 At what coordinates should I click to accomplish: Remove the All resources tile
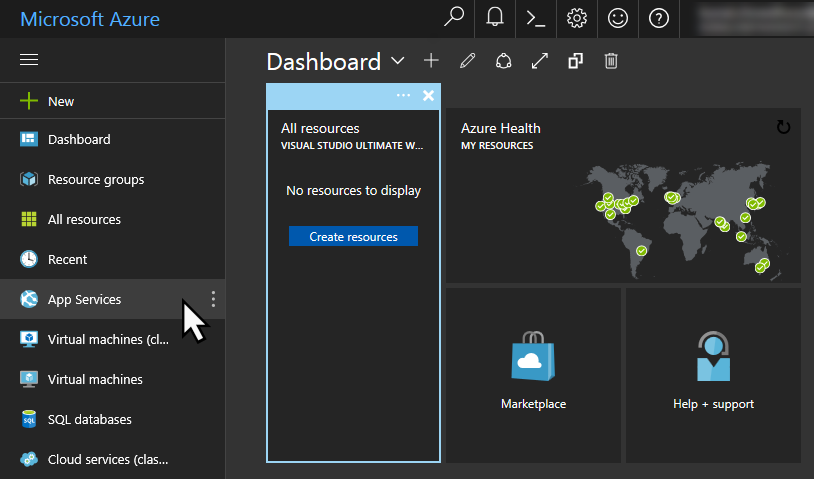click(428, 95)
